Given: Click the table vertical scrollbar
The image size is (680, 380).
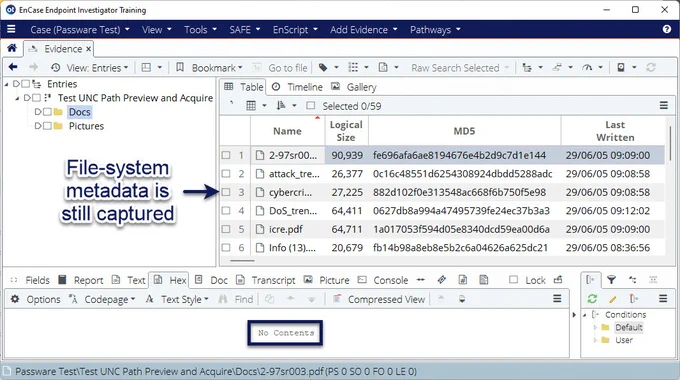Looking at the screenshot, I should click(x=670, y=143).
